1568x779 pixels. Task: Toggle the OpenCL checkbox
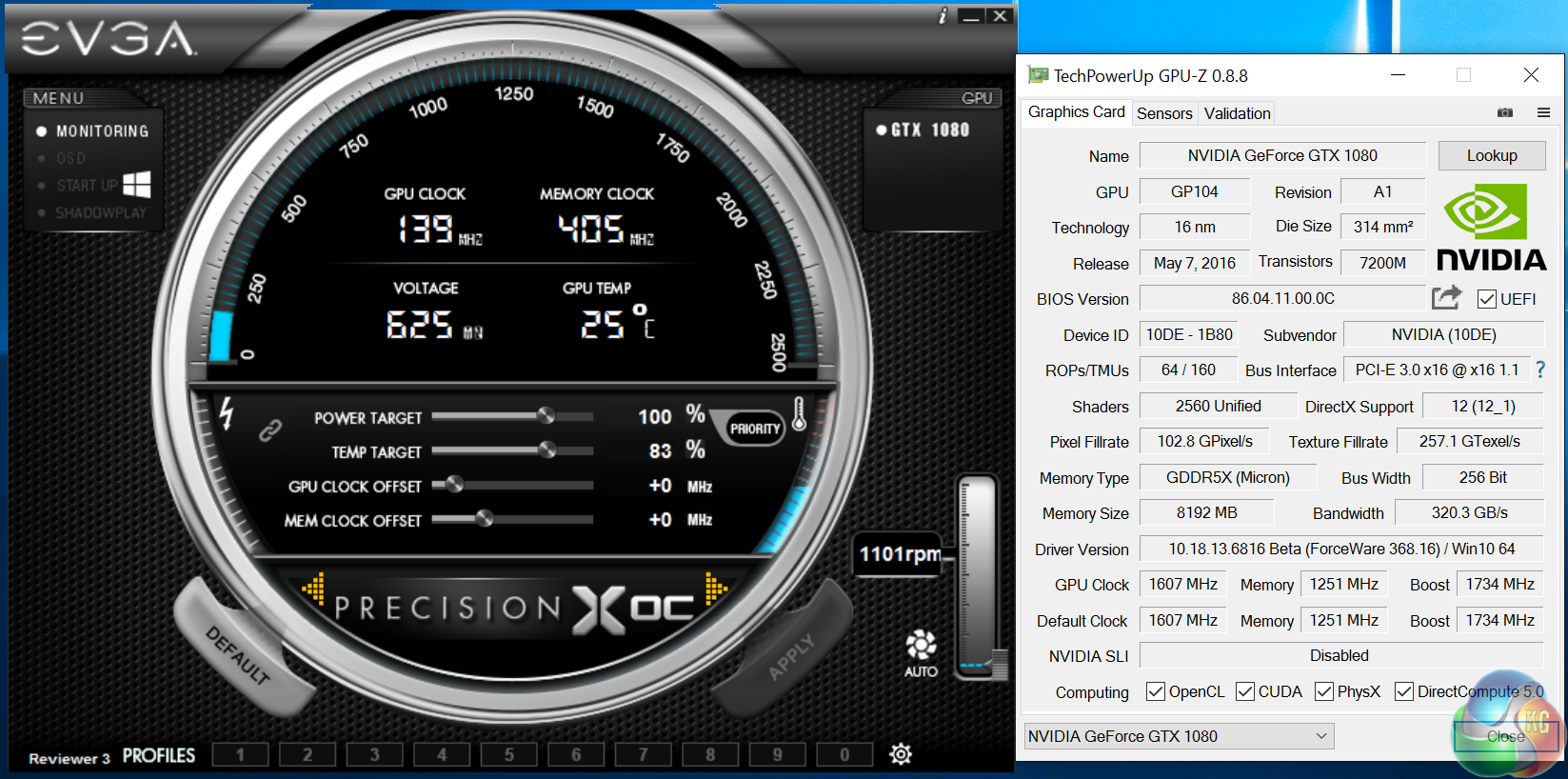[x=1156, y=691]
